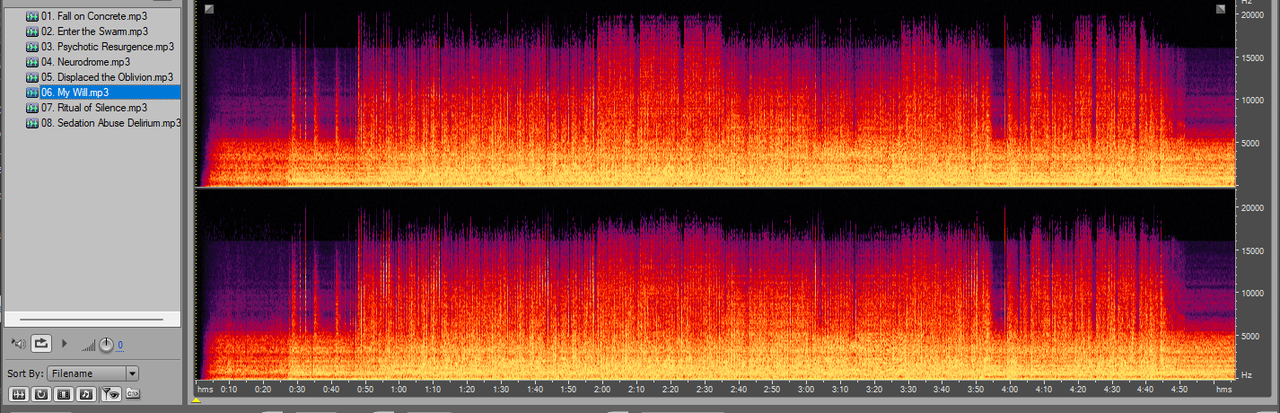This screenshot has width=1280, height=413.
Task: Click audio icon beside 05. Displaced the Oblivion
Action: tap(31, 77)
